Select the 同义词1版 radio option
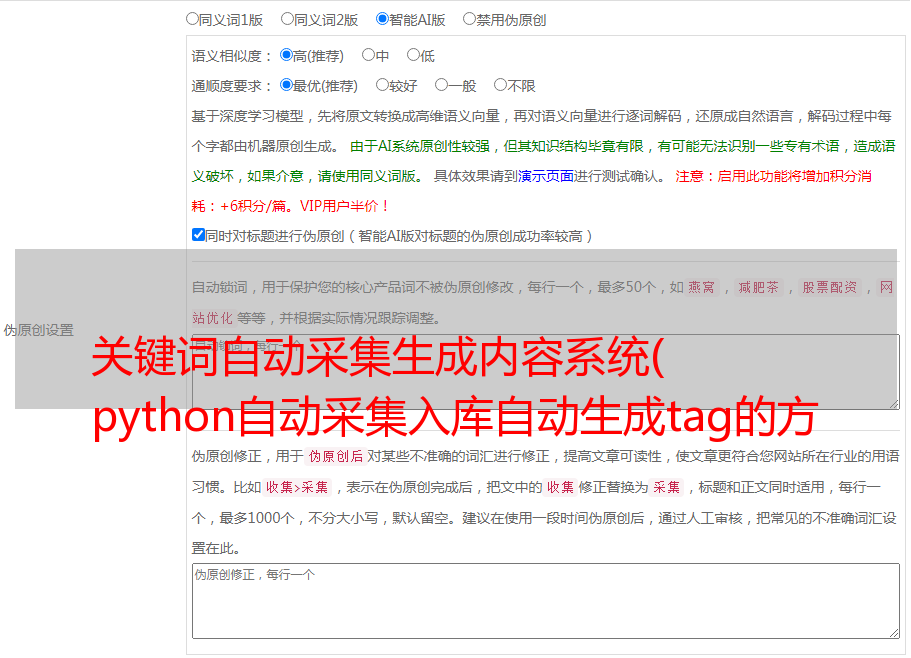 point(192,19)
